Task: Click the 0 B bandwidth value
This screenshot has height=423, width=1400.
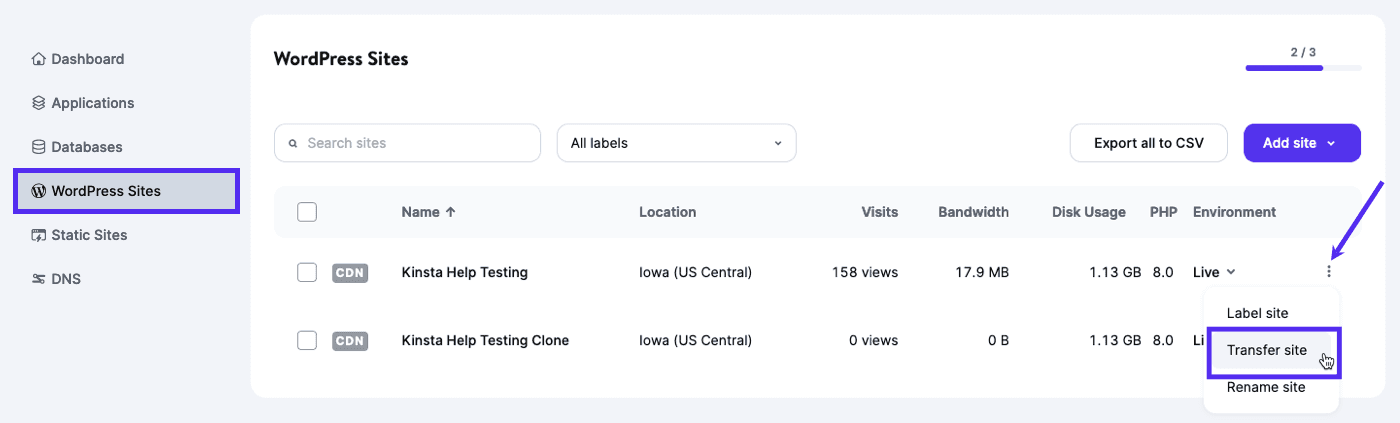Action: click(998, 340)
